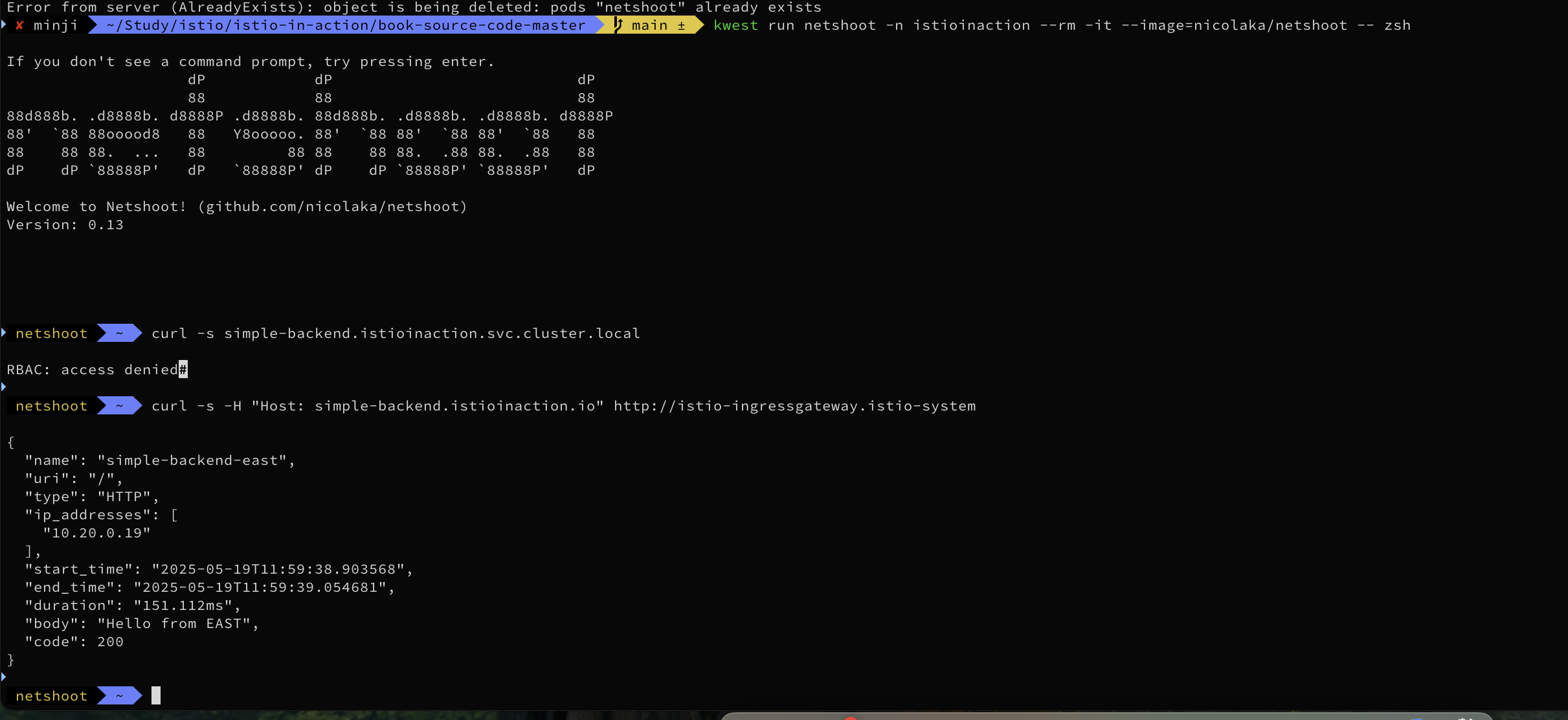Click the github.com/nicolaka/netshoot link
The image size is (1568, 720).
click(332, 207)
